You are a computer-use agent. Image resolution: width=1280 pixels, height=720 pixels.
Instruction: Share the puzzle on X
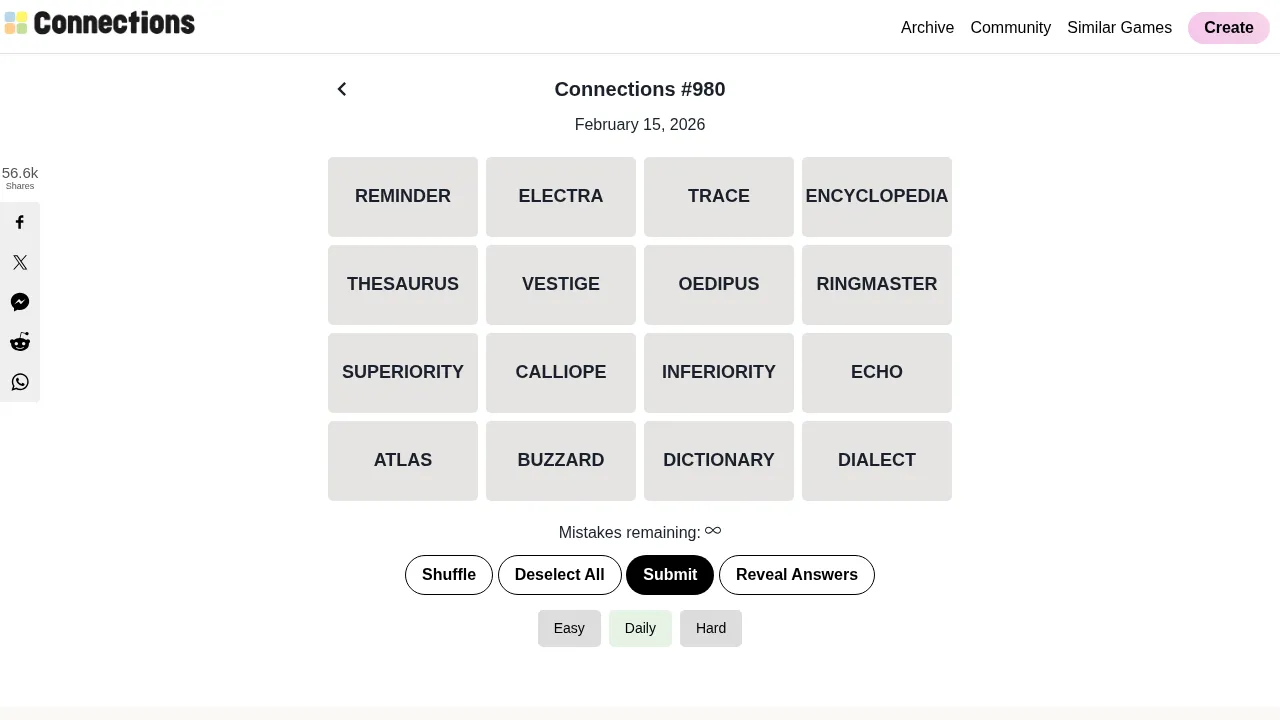point(20,262)
